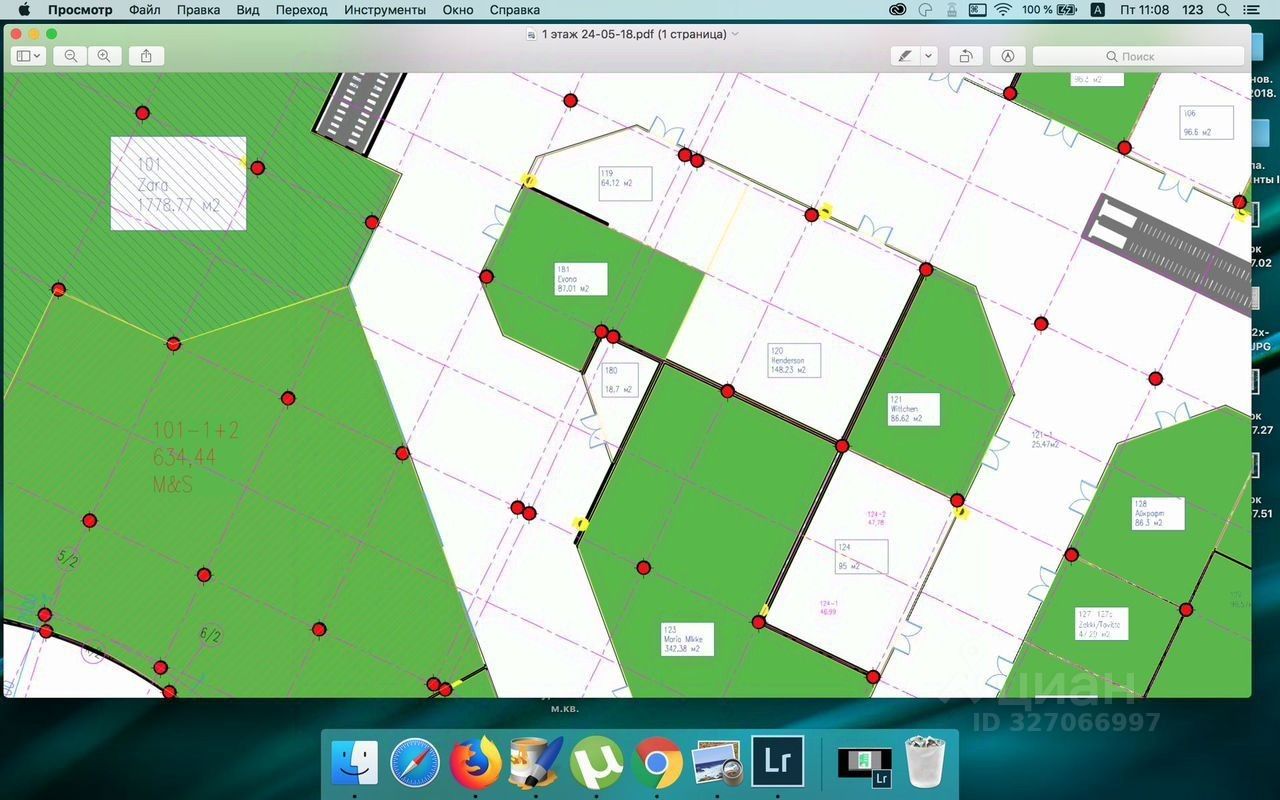Click the '121 Wittchen' store label
Viewport: 1280px width, 800px height.
[x=914, y=409]
